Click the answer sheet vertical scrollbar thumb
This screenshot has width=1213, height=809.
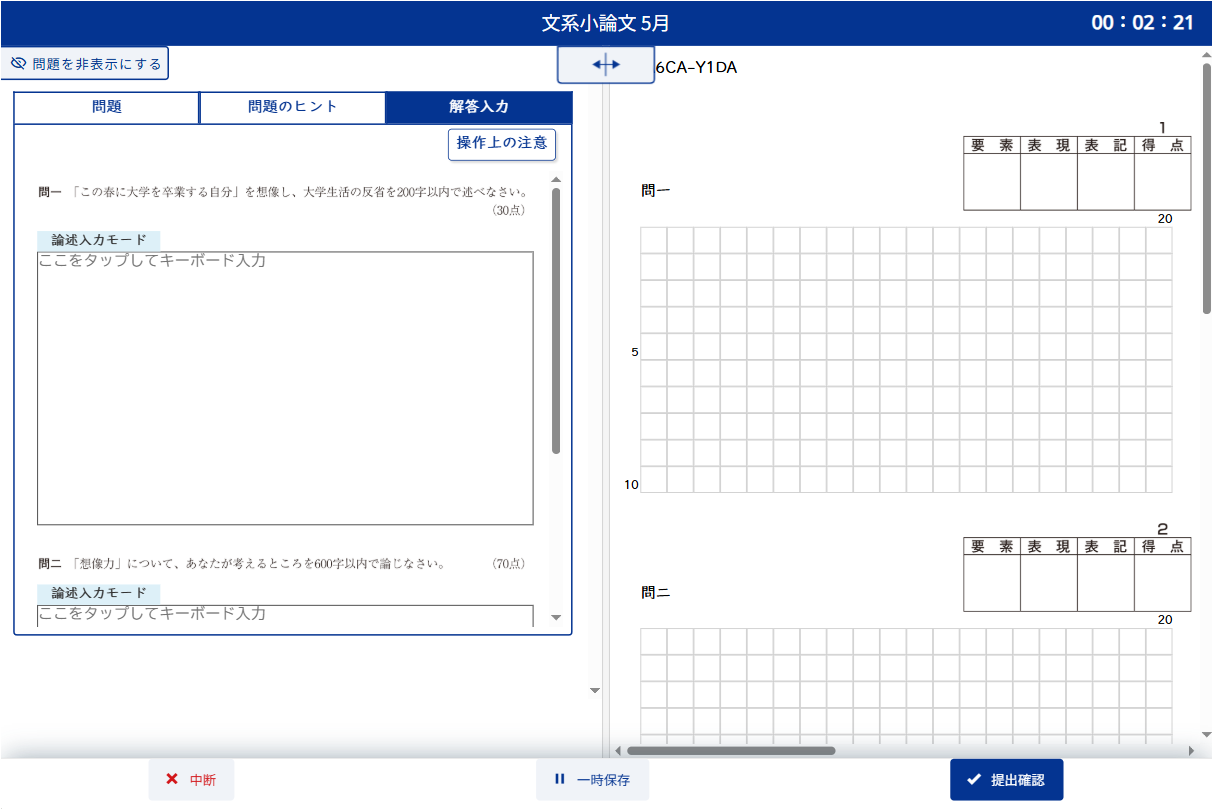[x=1207, y=190]
